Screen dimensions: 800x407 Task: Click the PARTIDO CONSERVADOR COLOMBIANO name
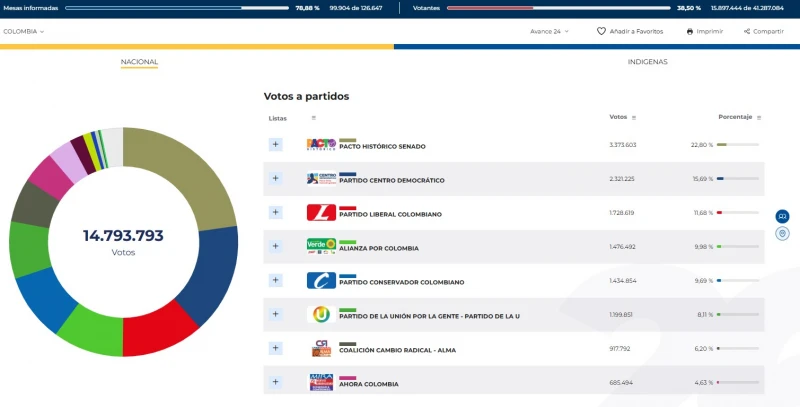[402, 283]
